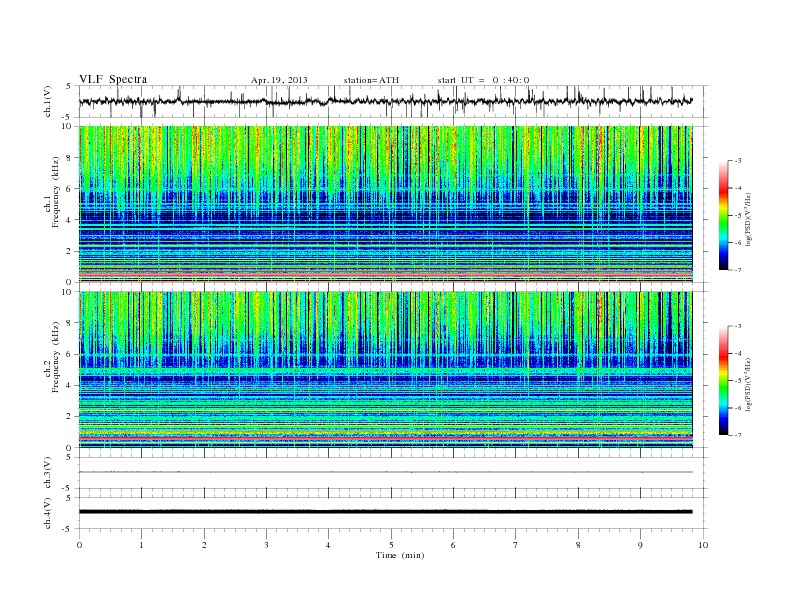Click the "station=ATH" header label

click(x=371, y=80)
